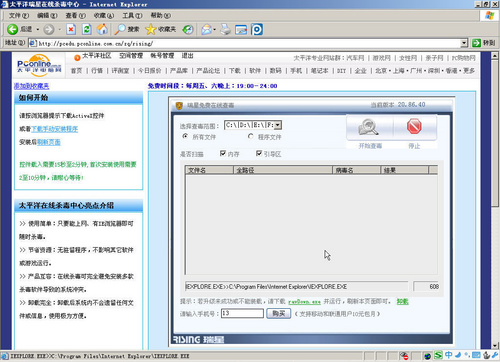
Task: Click the 空间管理 link
Action: coord(131,56)
